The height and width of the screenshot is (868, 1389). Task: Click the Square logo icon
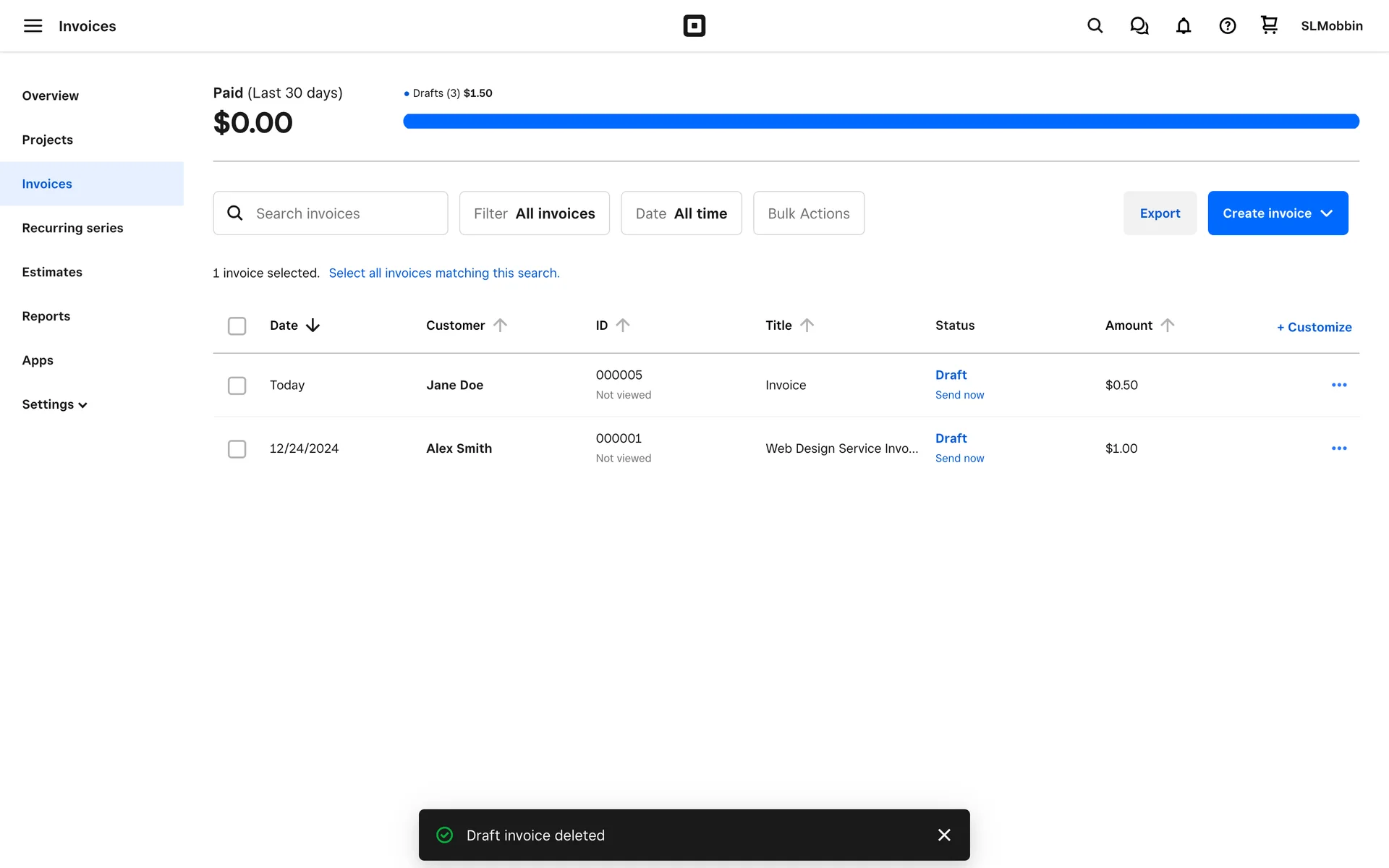coord(694,26)
